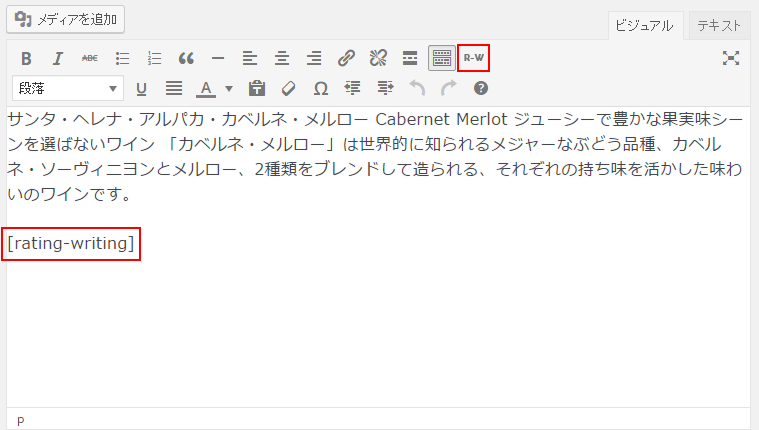Switch to the ビジュアル (Visual) tab
This screenshot has width=759, height=430.
tap(644, 26)
